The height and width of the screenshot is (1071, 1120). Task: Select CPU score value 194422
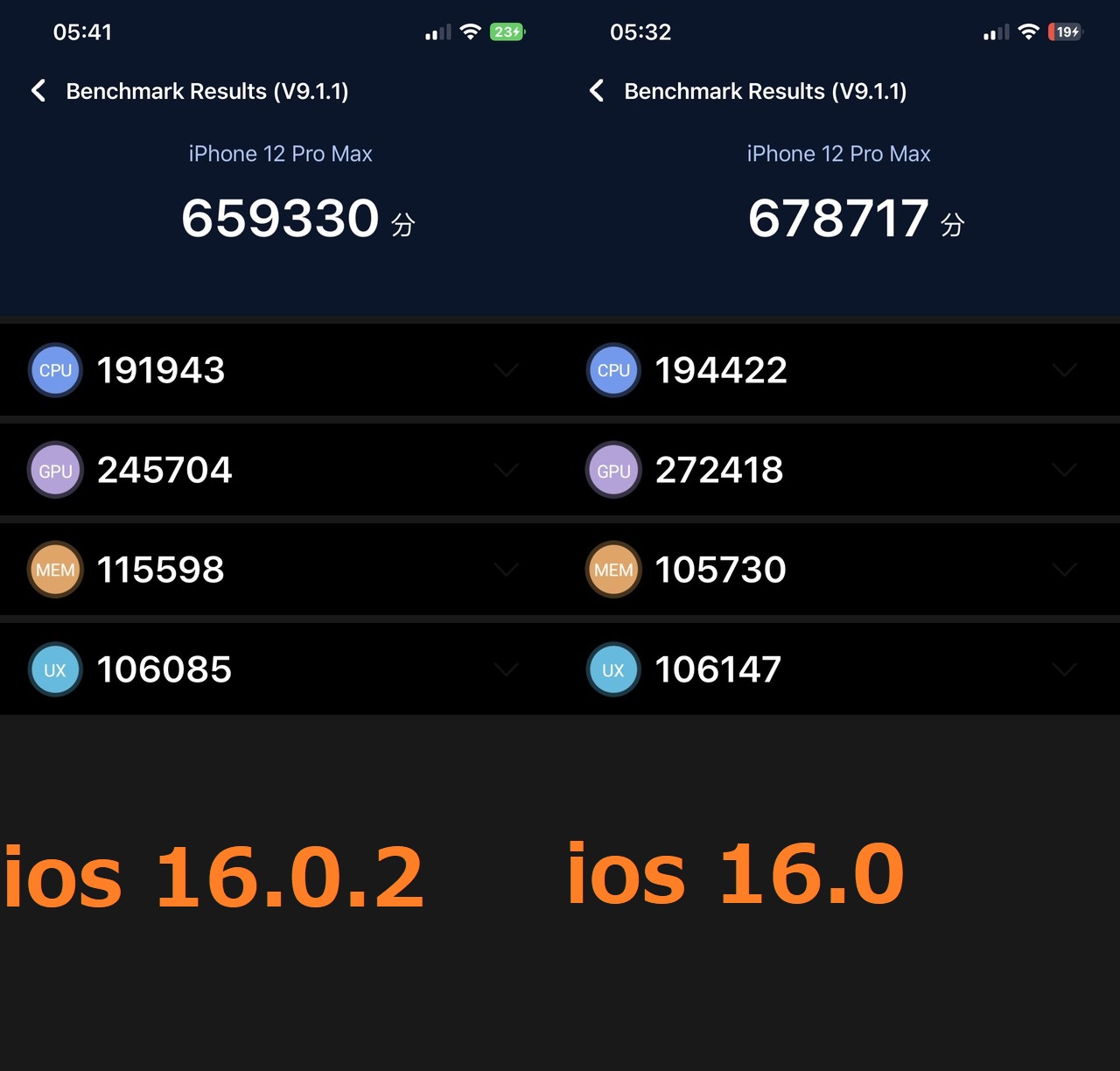pos(721,370)
